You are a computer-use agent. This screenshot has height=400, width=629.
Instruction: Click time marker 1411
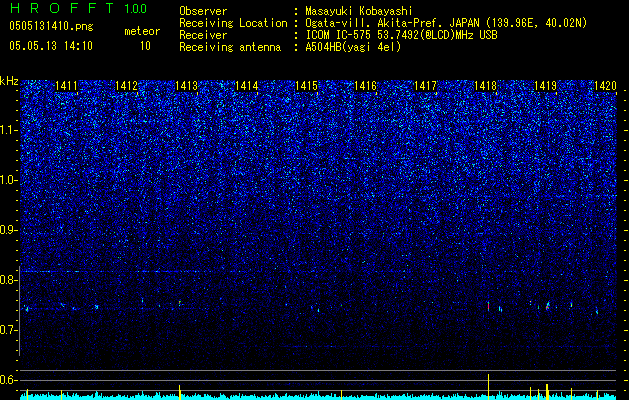coord(66,86)
